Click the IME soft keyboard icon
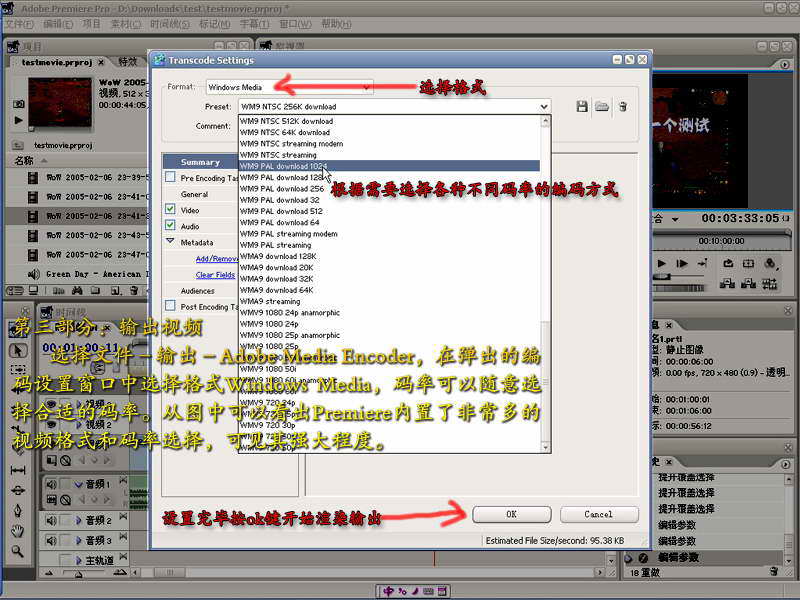The image size is (800, 600). [428, 591]
